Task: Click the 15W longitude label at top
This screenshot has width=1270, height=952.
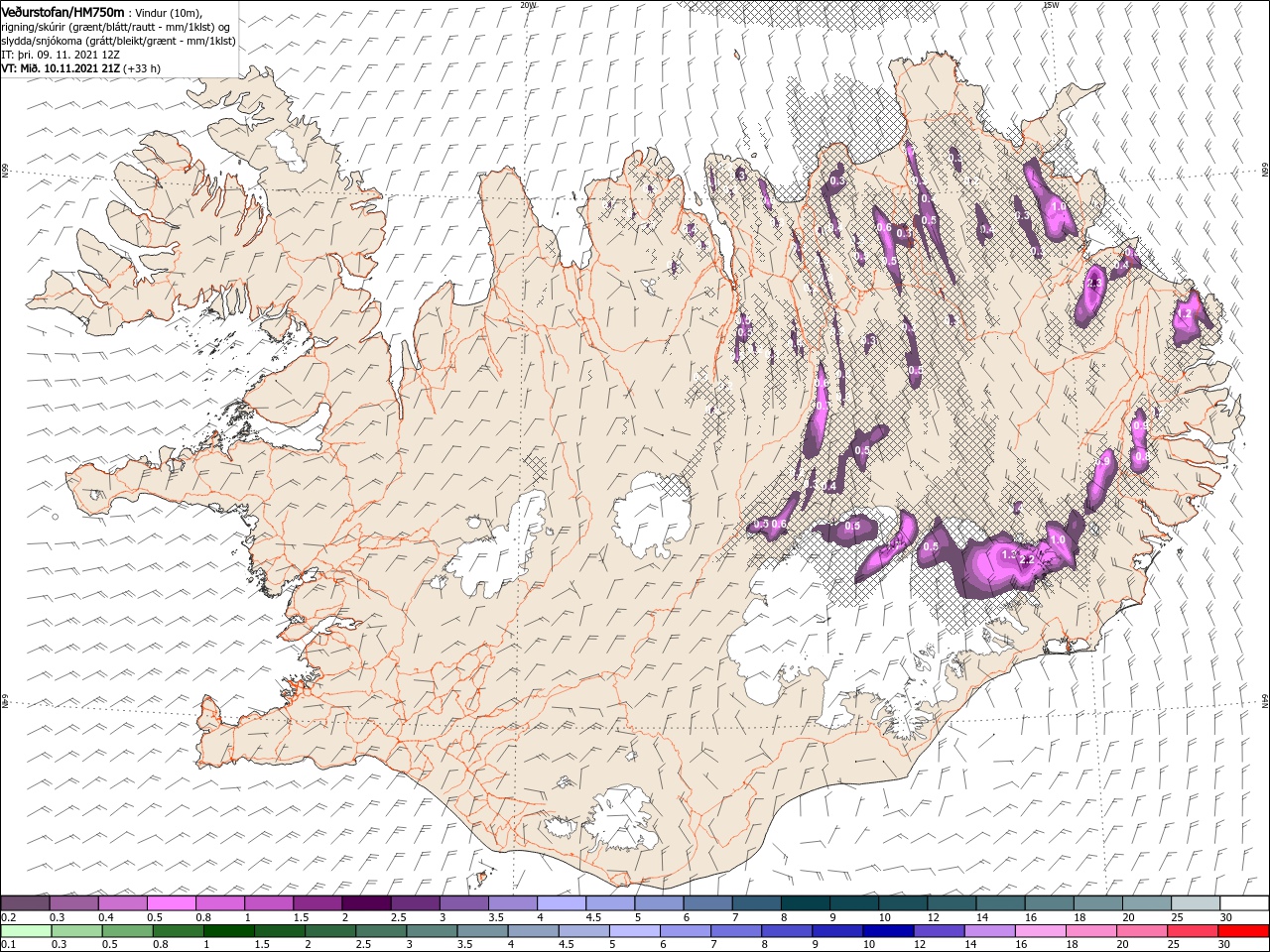Action: click(1051, 5)
